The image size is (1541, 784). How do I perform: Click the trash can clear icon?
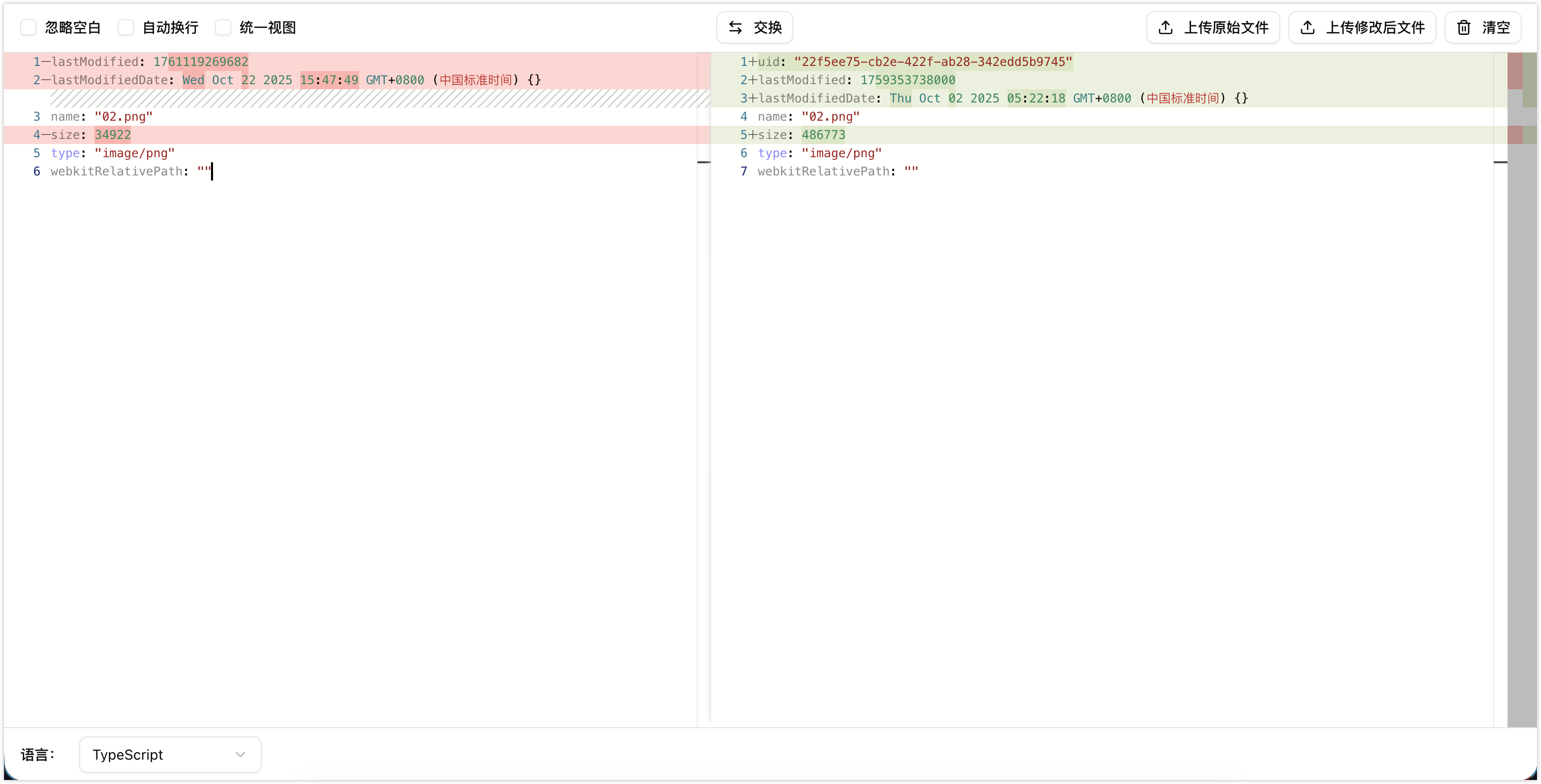tap(1463, 27)
